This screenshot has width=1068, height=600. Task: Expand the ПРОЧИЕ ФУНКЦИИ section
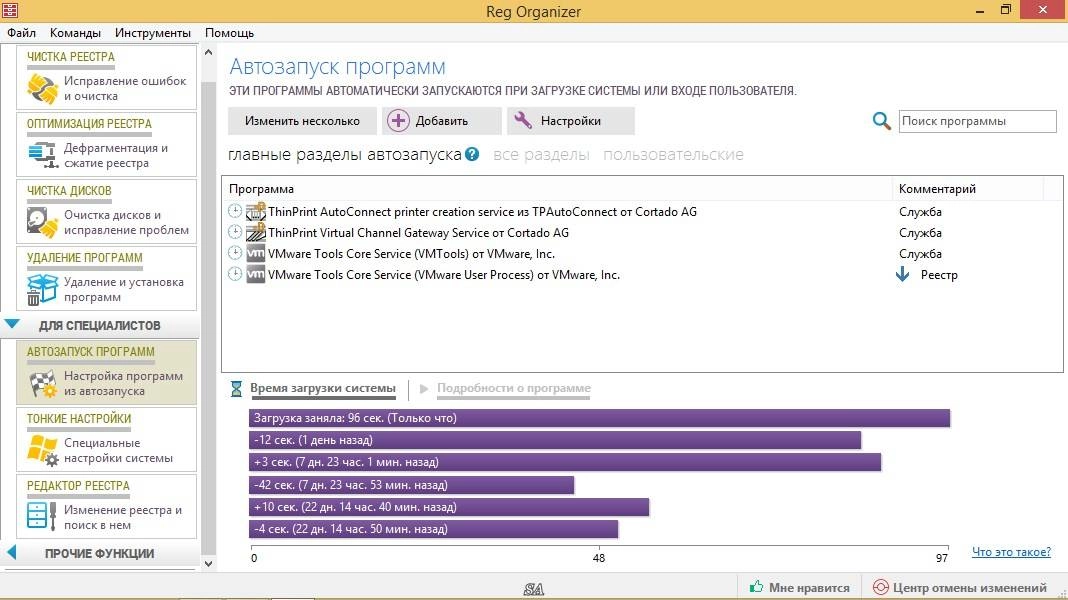tap(11, 552)
